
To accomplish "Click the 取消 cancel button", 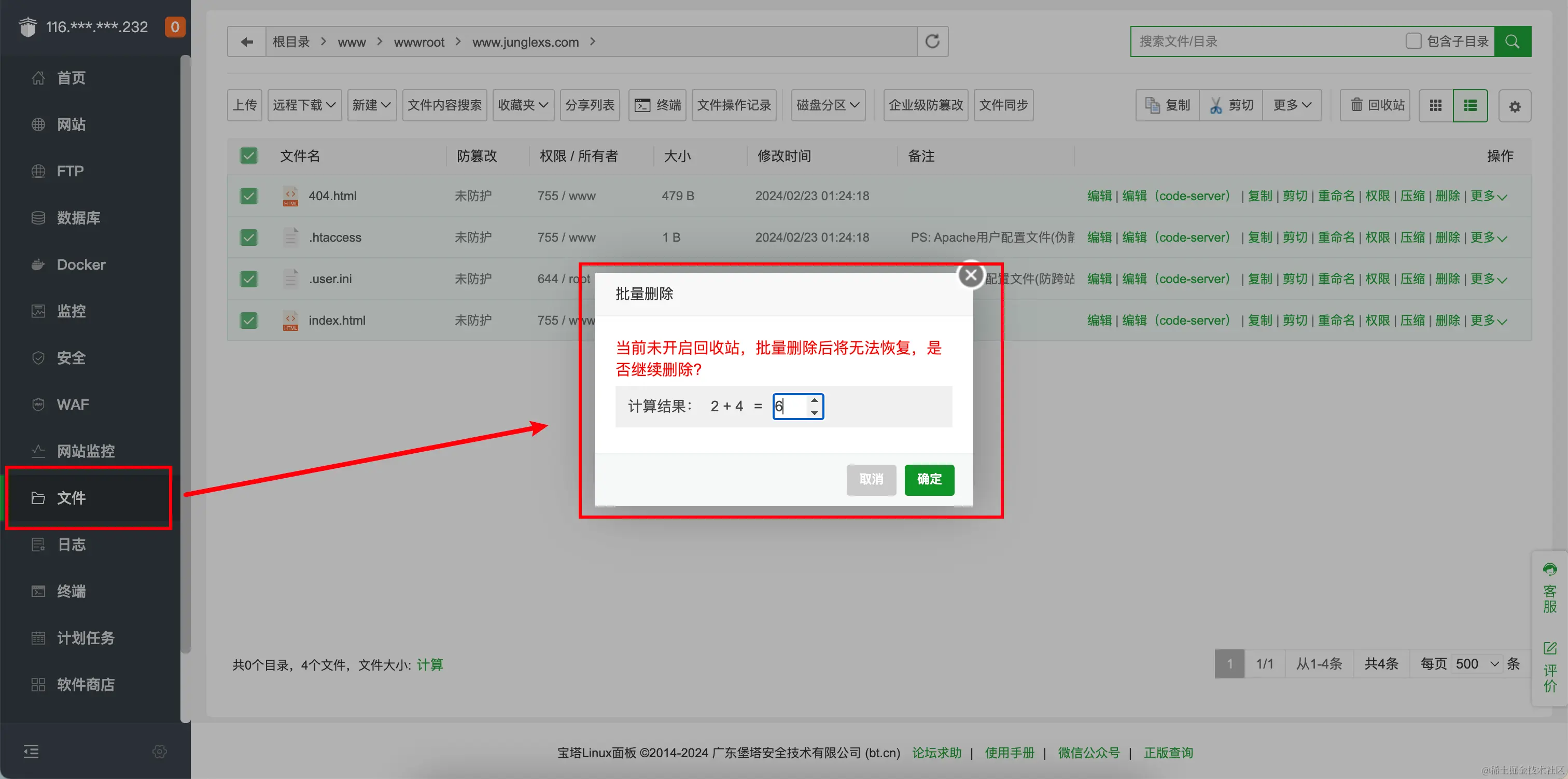I will 871,479.
